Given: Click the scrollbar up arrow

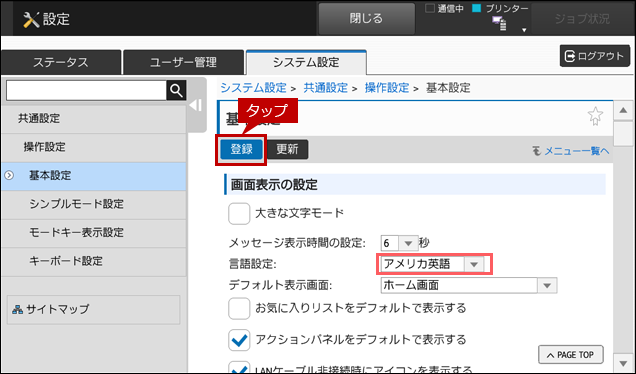Looking at the screenshot, I should pos(623,111).
